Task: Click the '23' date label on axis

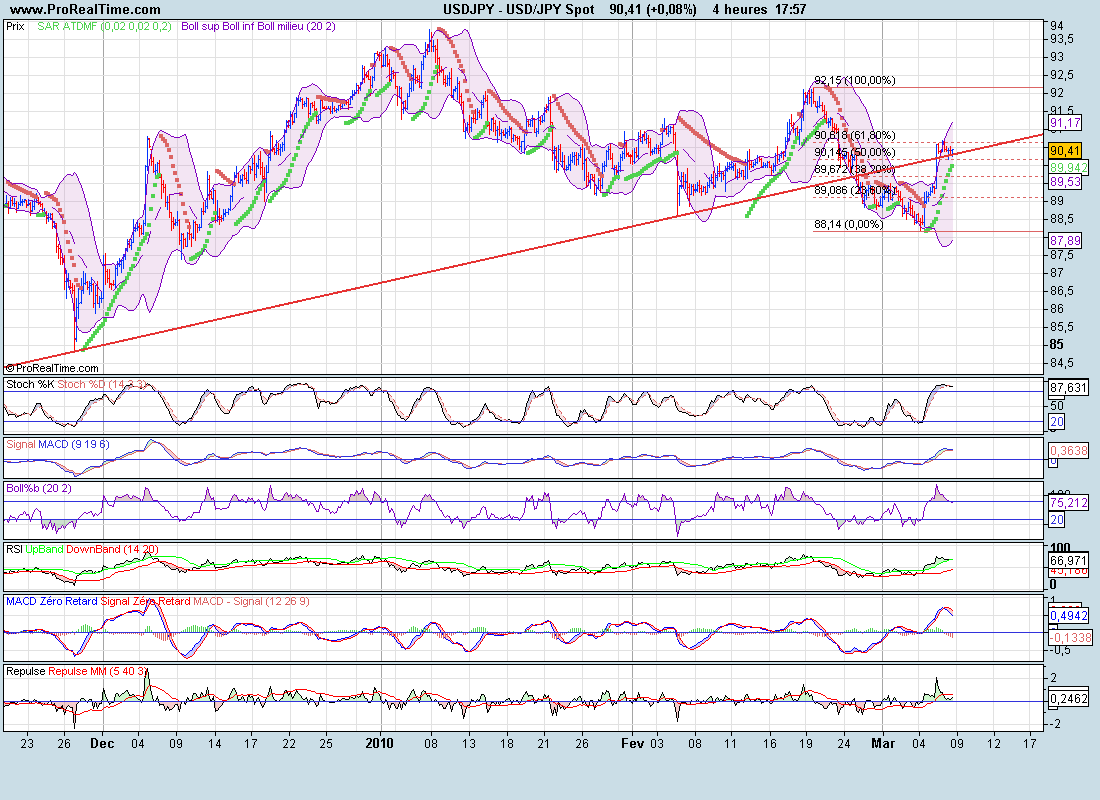Action: (27, 743)
